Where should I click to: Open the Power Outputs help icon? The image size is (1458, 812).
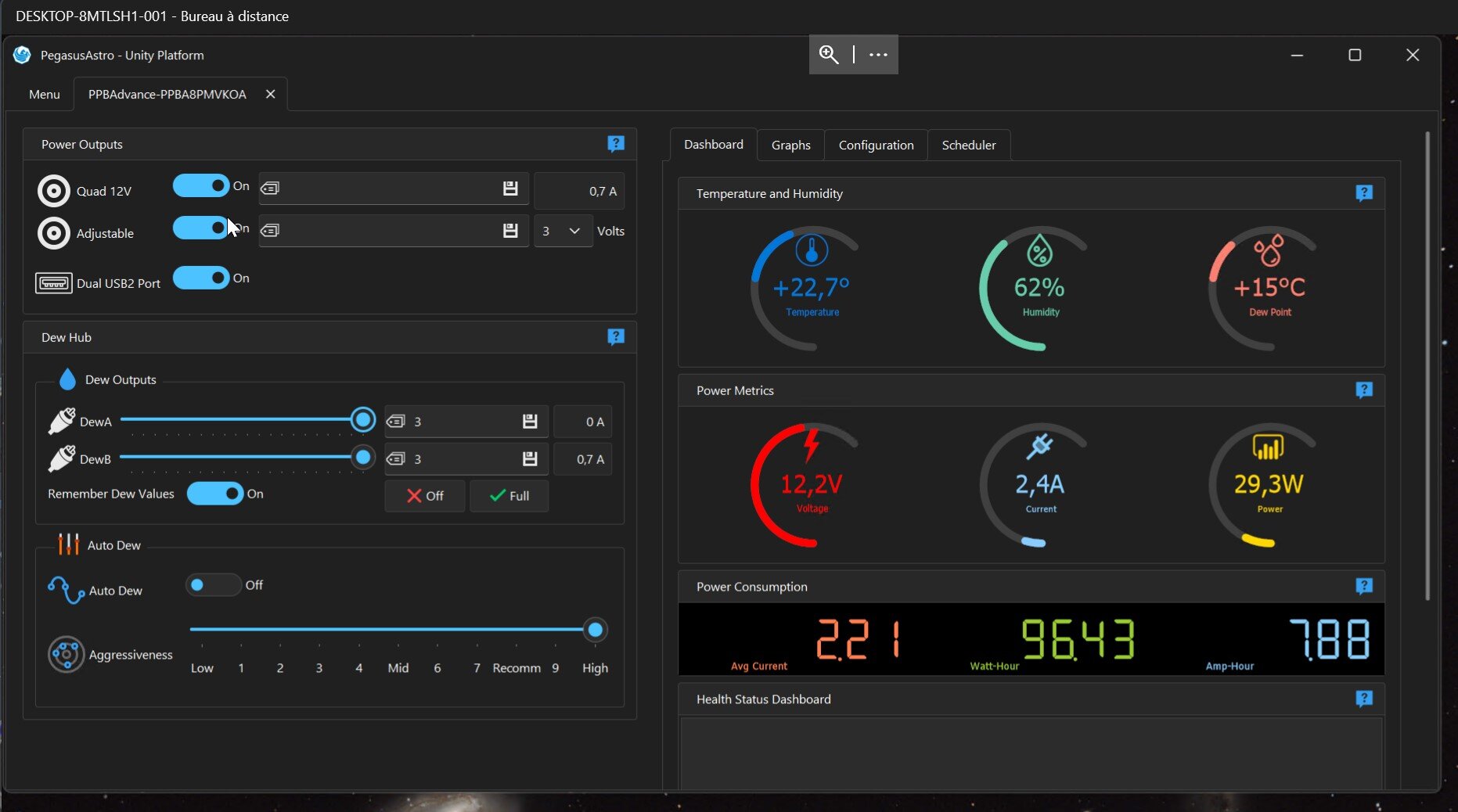(x=616, y=144)
